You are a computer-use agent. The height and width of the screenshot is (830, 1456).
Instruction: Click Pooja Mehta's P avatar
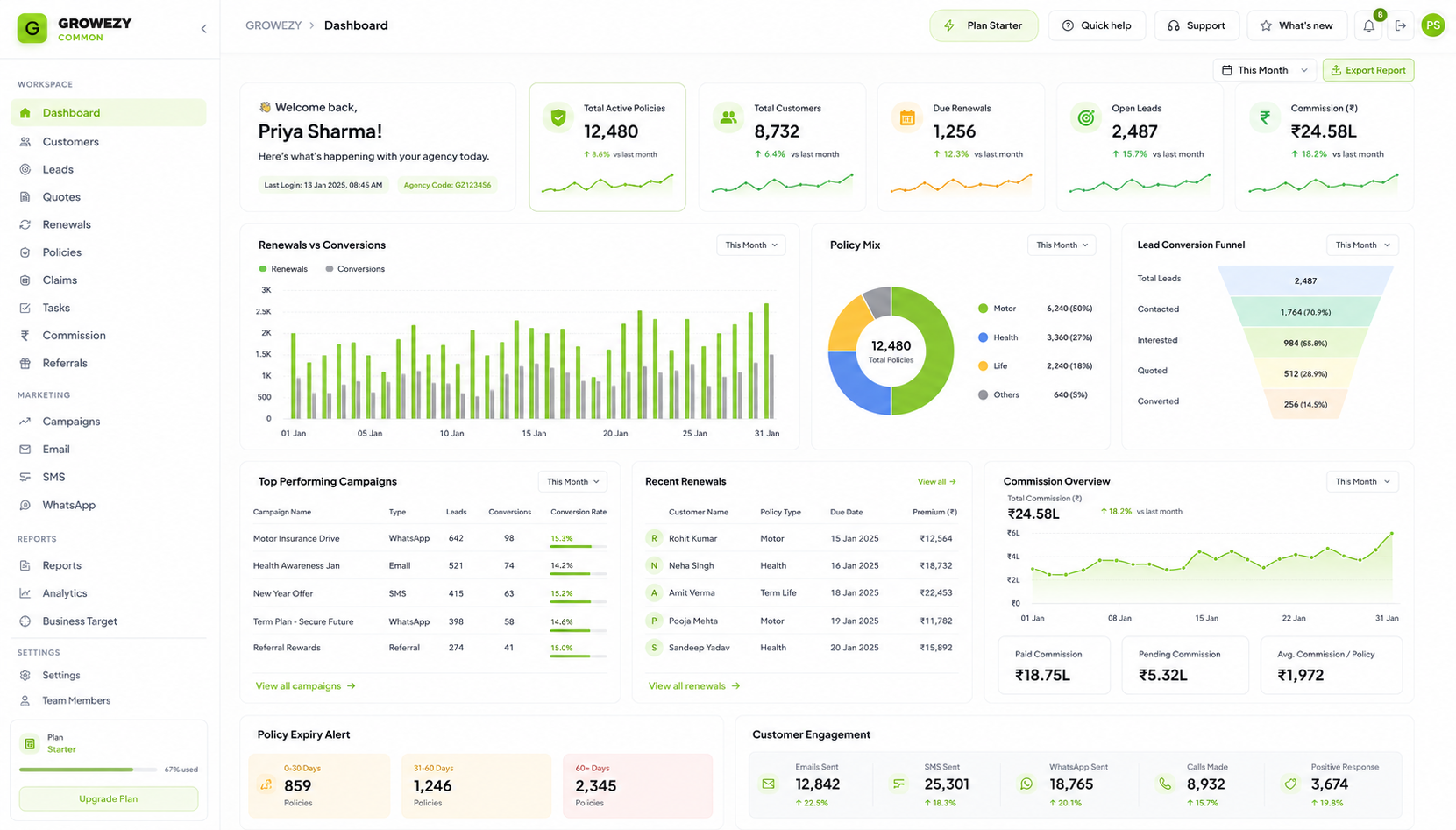click(x=654, y=621)
